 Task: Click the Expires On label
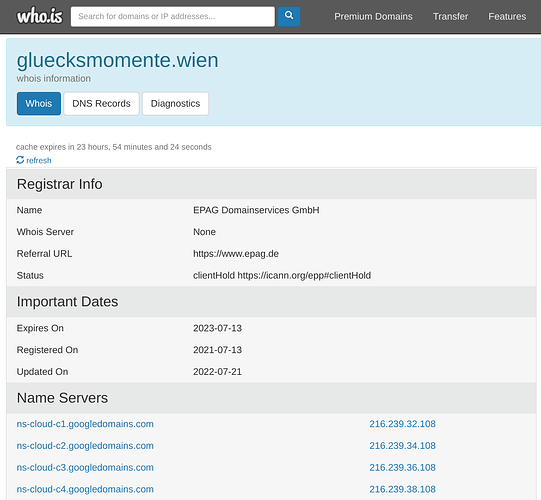40,328
